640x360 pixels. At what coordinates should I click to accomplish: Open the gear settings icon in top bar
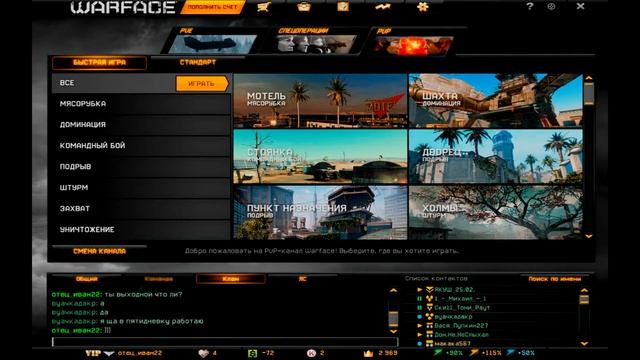tap(422, 7)
